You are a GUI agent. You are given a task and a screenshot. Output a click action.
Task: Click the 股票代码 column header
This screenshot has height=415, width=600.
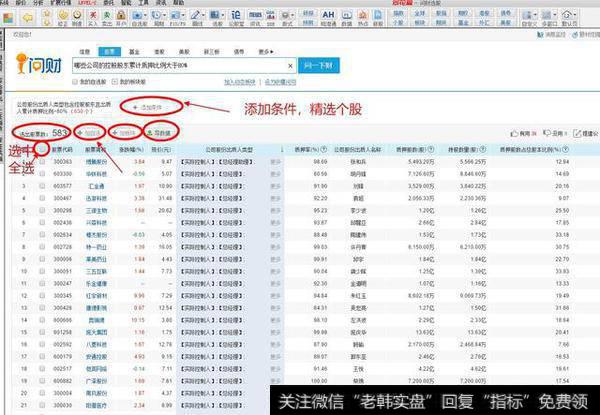pyautogui.click(x=62, y=149)
